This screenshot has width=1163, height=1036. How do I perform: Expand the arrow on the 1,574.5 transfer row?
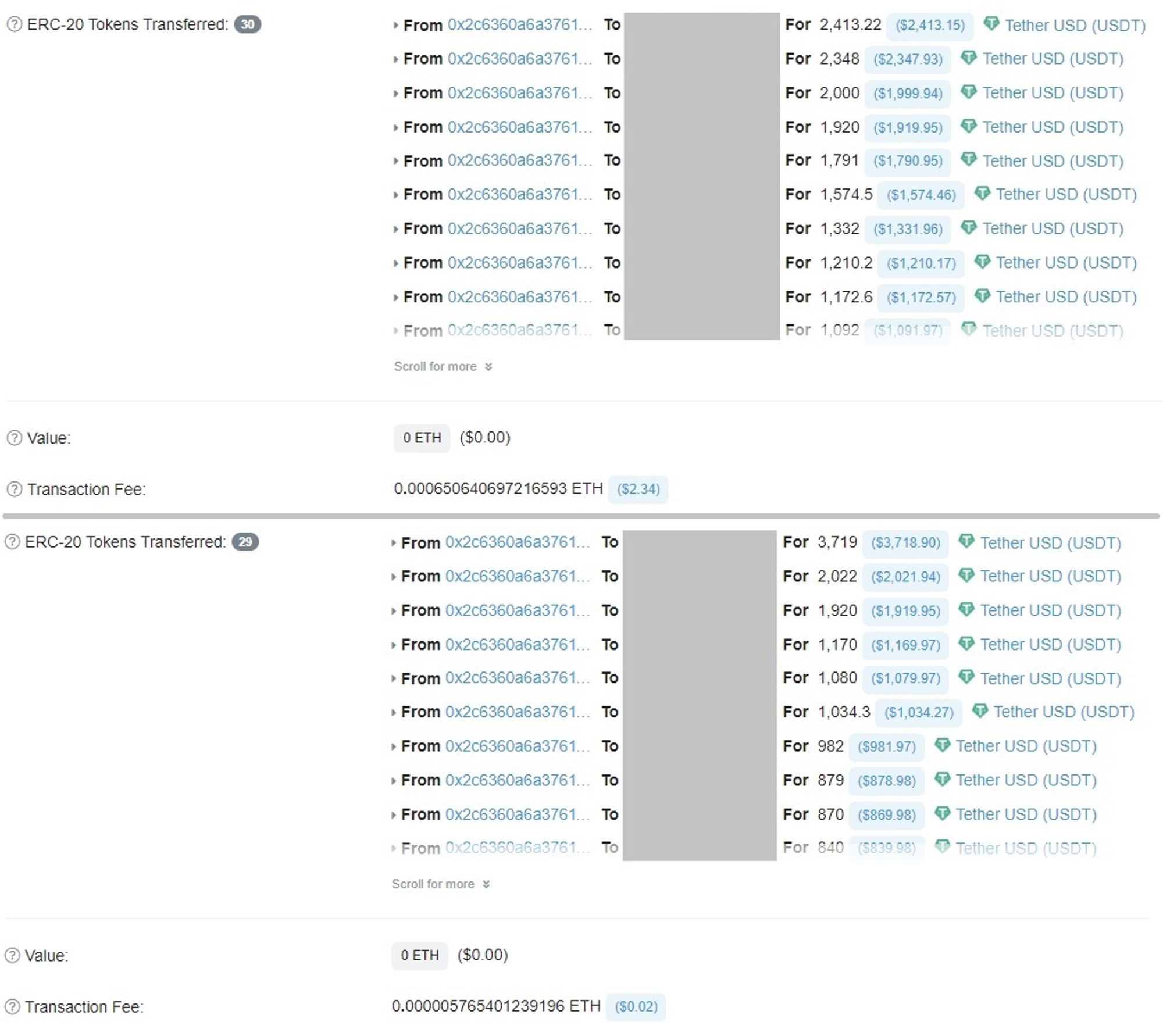point(395,195)
